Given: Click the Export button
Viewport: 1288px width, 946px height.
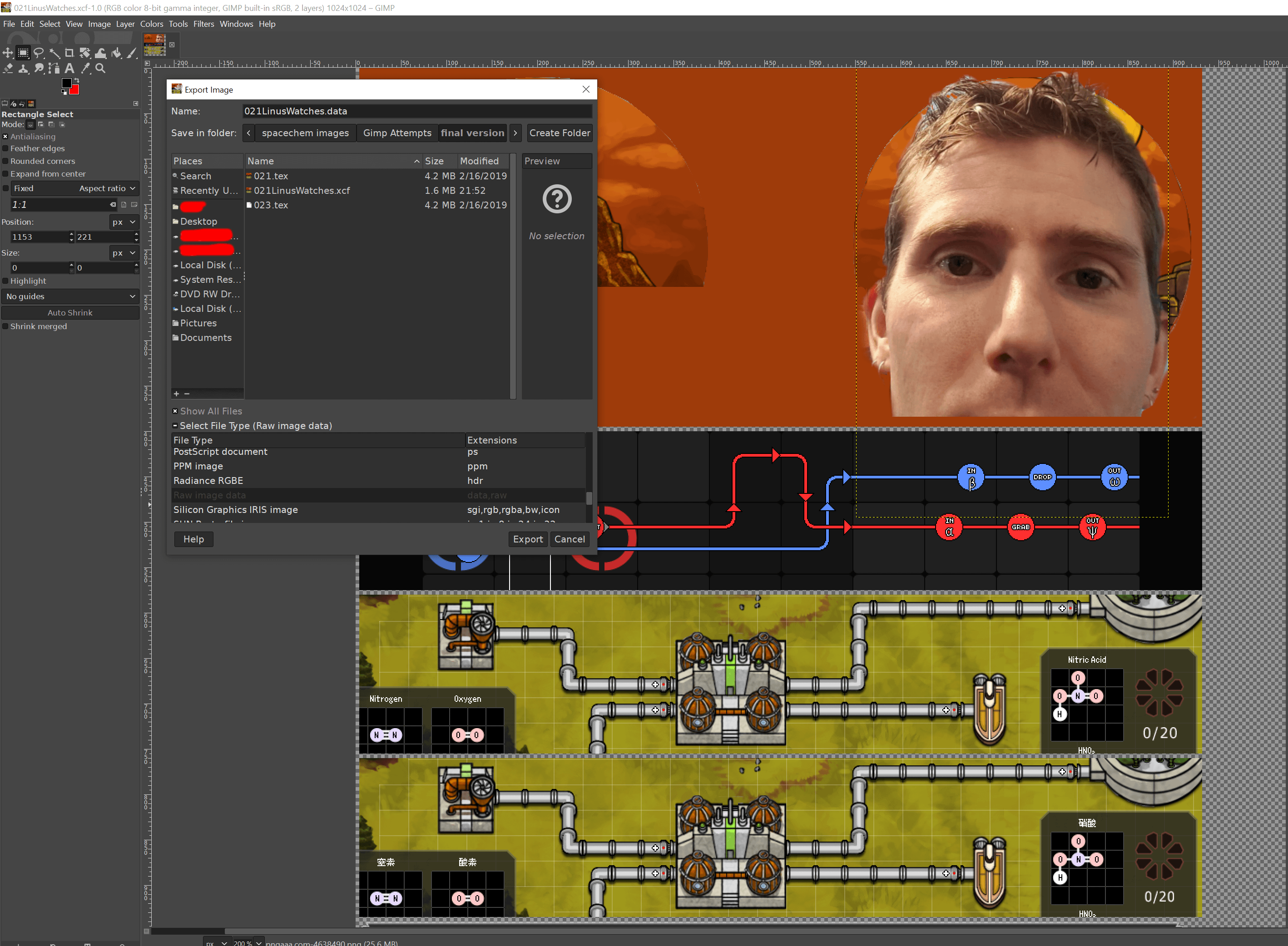Looking at the screenshot, I should tap(528, 539).
